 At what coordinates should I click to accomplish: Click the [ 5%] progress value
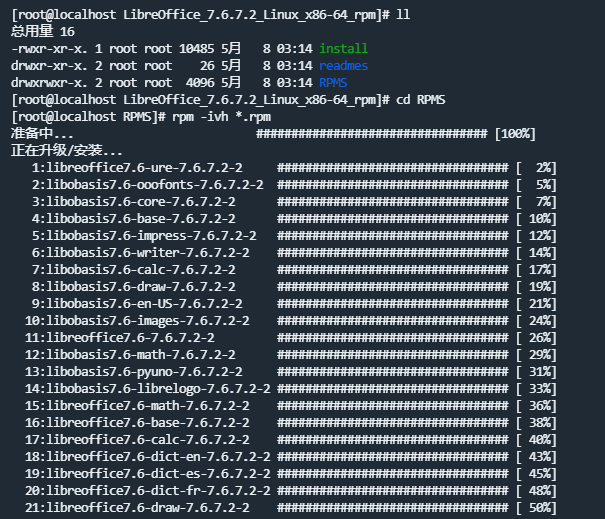click(x=536, y=184)
